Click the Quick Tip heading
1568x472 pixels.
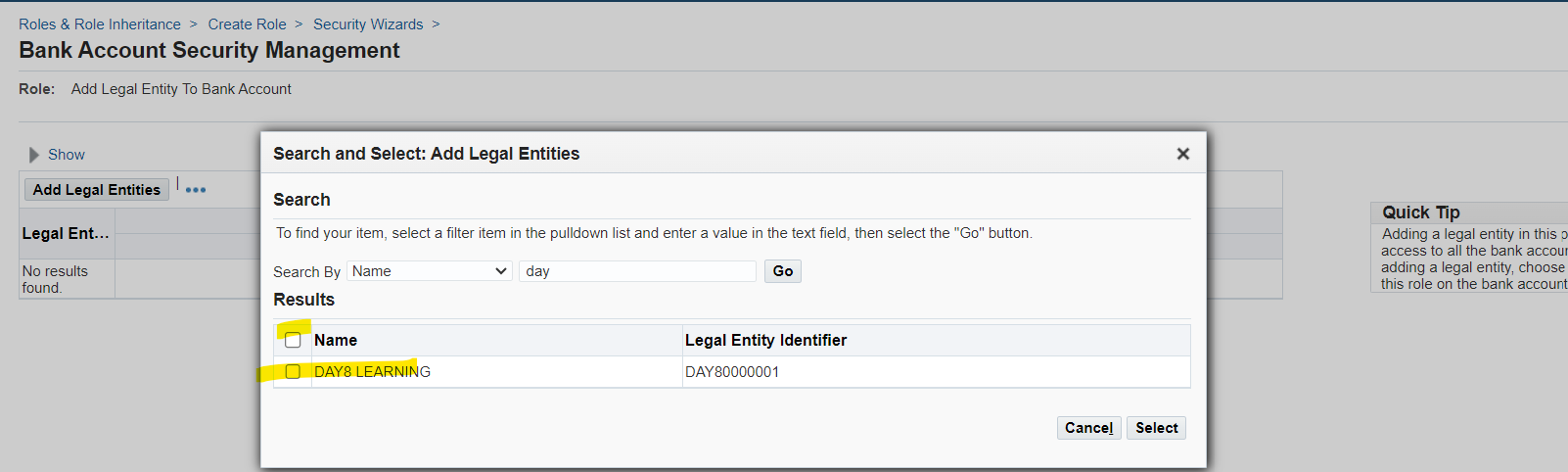1421,212
